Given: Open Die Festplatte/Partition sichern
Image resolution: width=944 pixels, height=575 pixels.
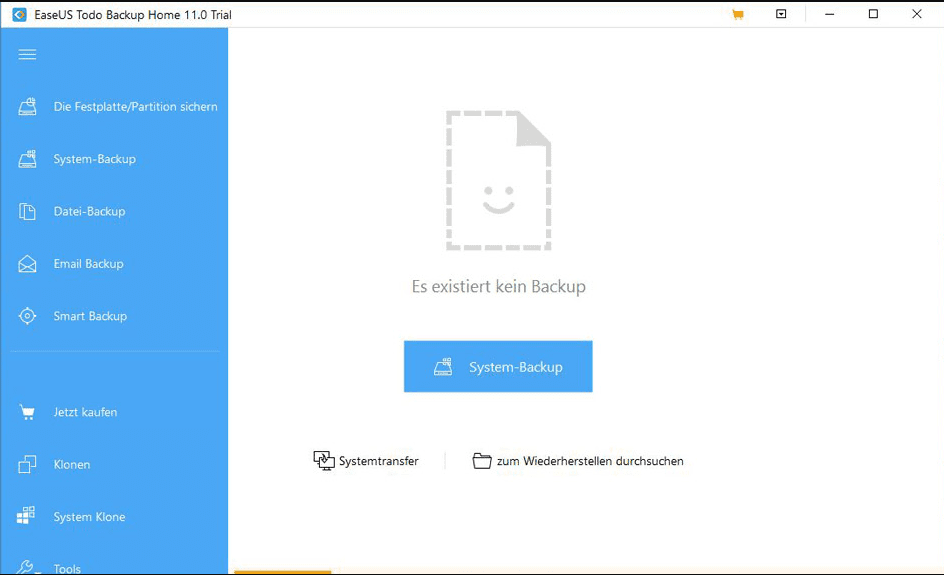Looking at the screenshot, I should click(135, 107).
